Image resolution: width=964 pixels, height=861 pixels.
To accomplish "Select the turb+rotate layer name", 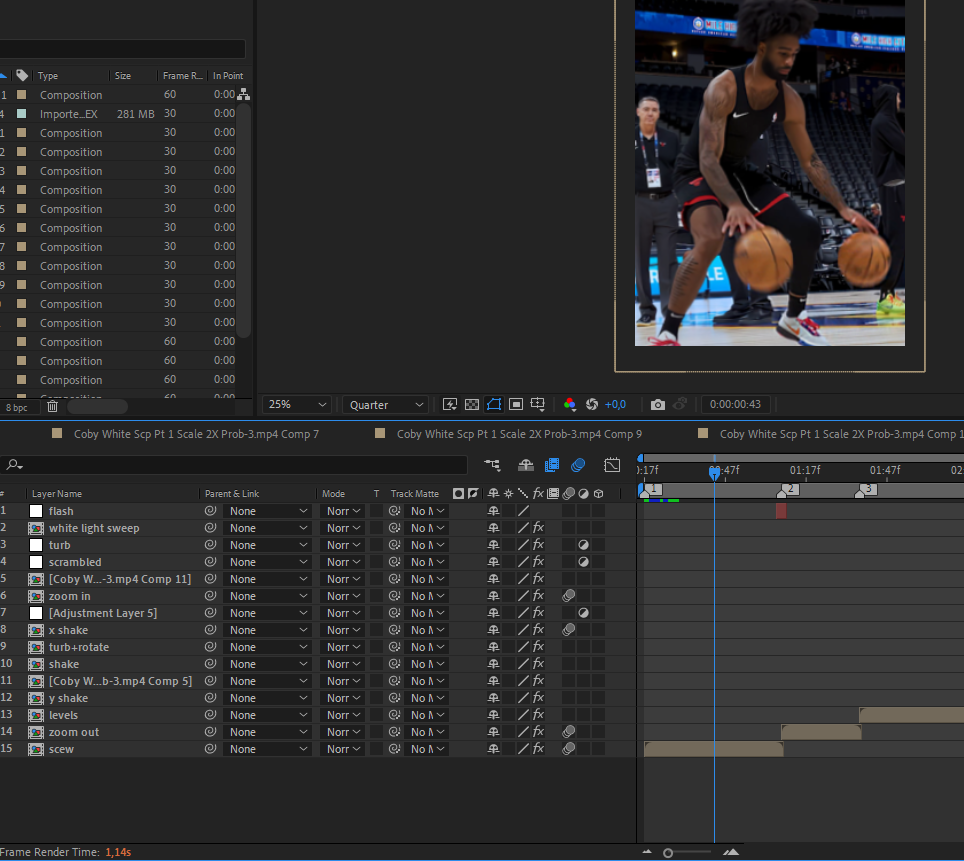I will pos(79,647).
